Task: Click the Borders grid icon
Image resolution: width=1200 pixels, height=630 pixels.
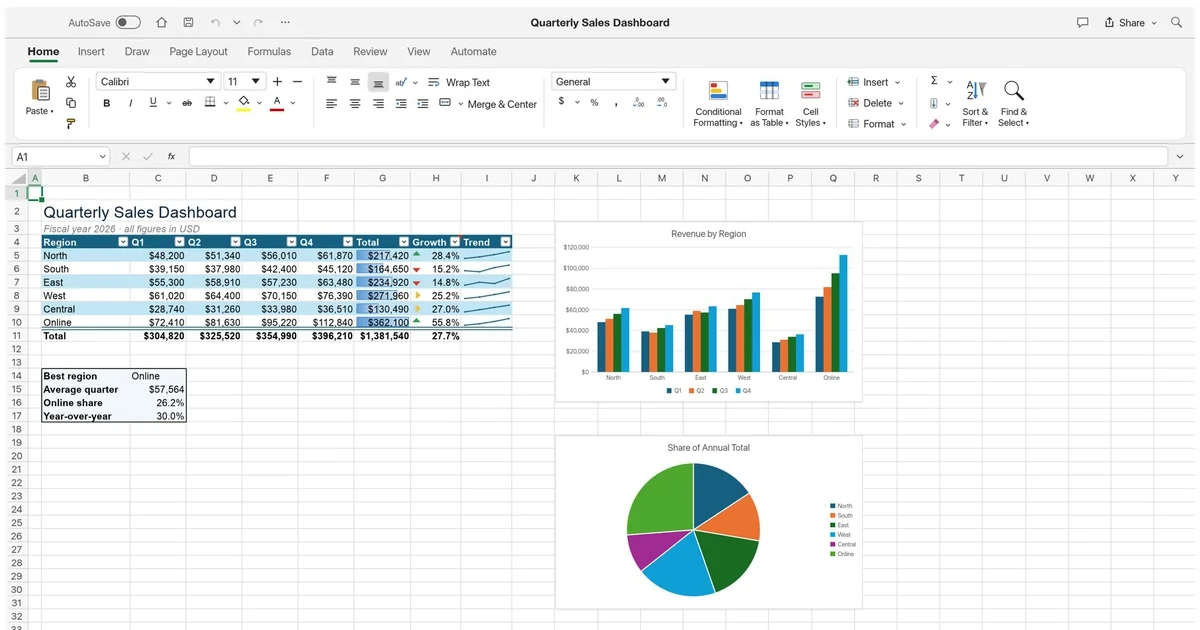Action: pyautogui.click(x=210, y=103)
